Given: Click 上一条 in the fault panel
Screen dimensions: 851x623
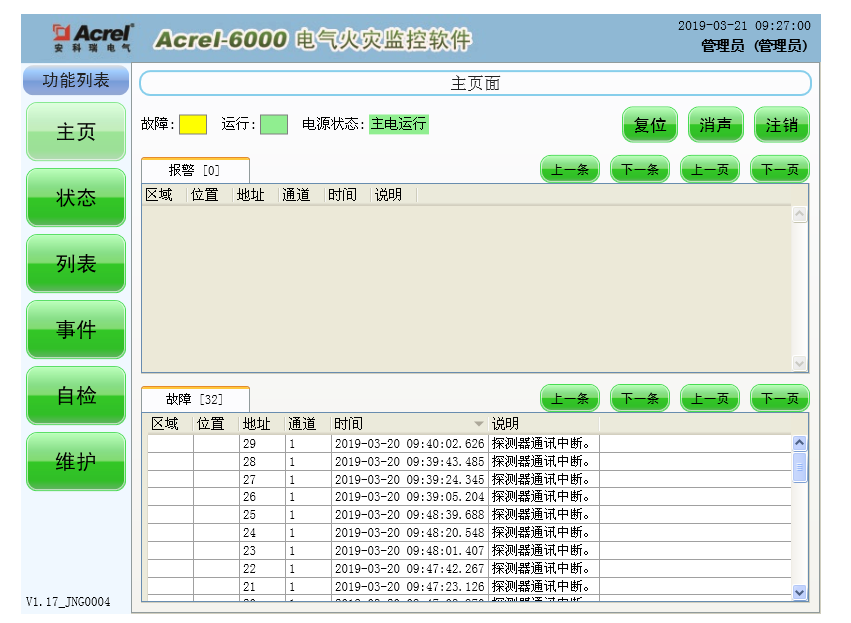Looking at the screenshot, I should pyautogui.click(x=570, y=398).
